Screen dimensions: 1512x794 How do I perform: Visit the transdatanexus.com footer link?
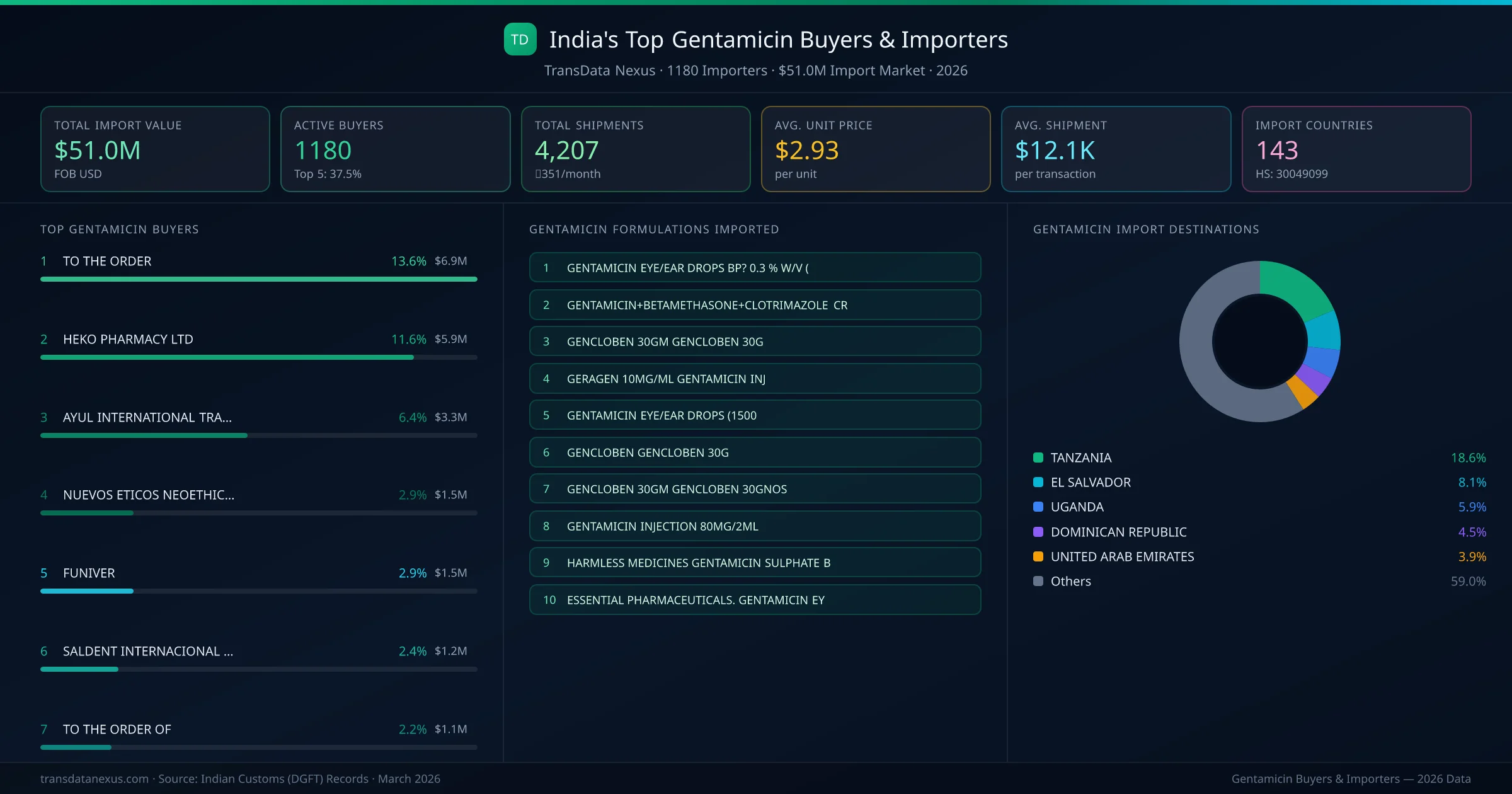[x=93, y=779]
